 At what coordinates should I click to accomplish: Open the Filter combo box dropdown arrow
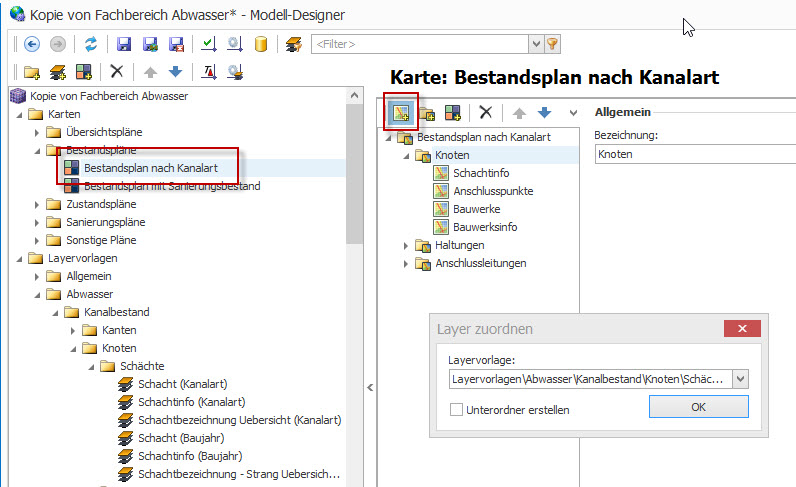tap(536, 44)
